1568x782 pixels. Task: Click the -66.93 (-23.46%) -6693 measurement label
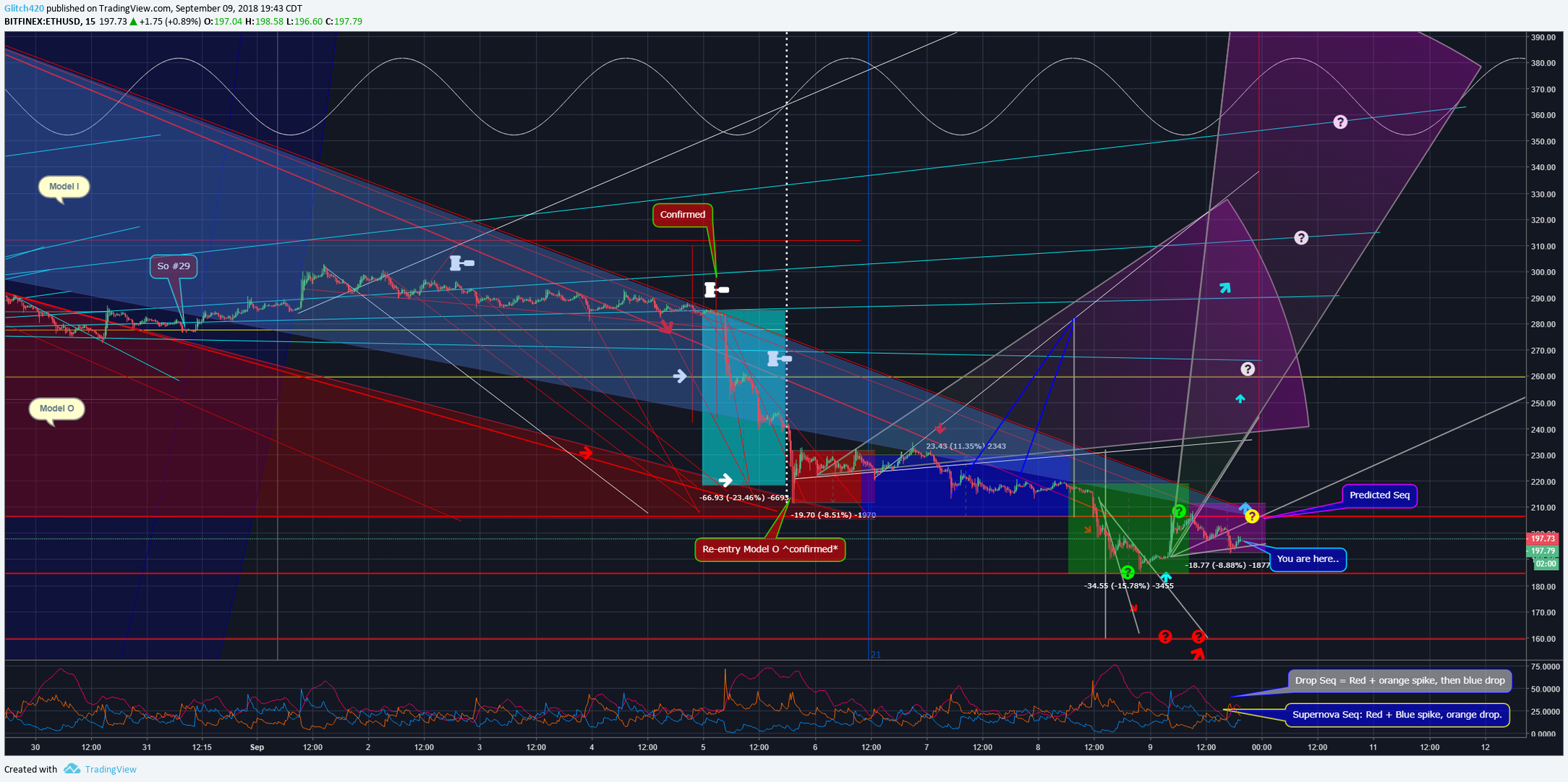[743, 498]
